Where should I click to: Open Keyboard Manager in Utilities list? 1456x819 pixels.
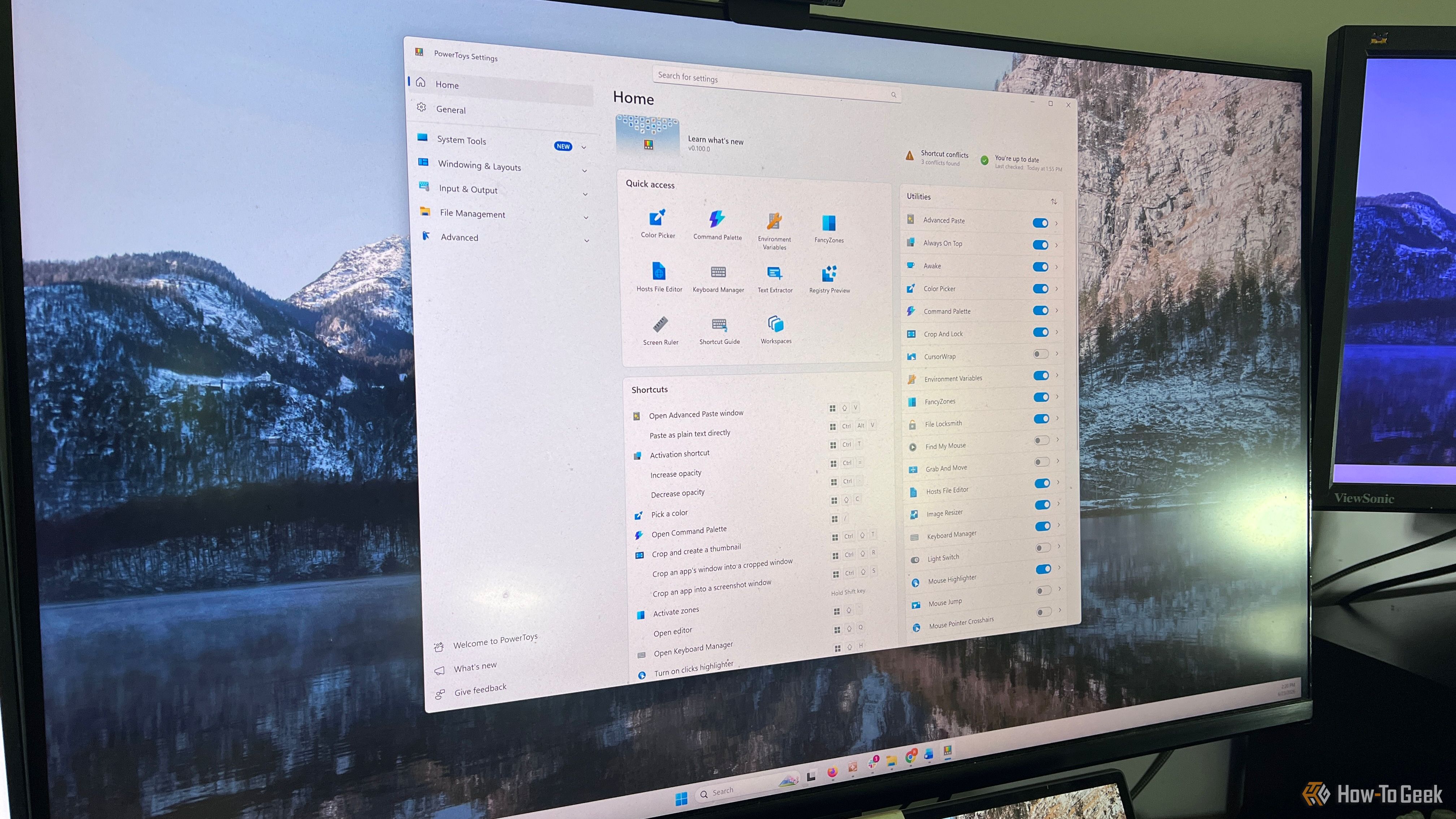(x=984, y=531)
